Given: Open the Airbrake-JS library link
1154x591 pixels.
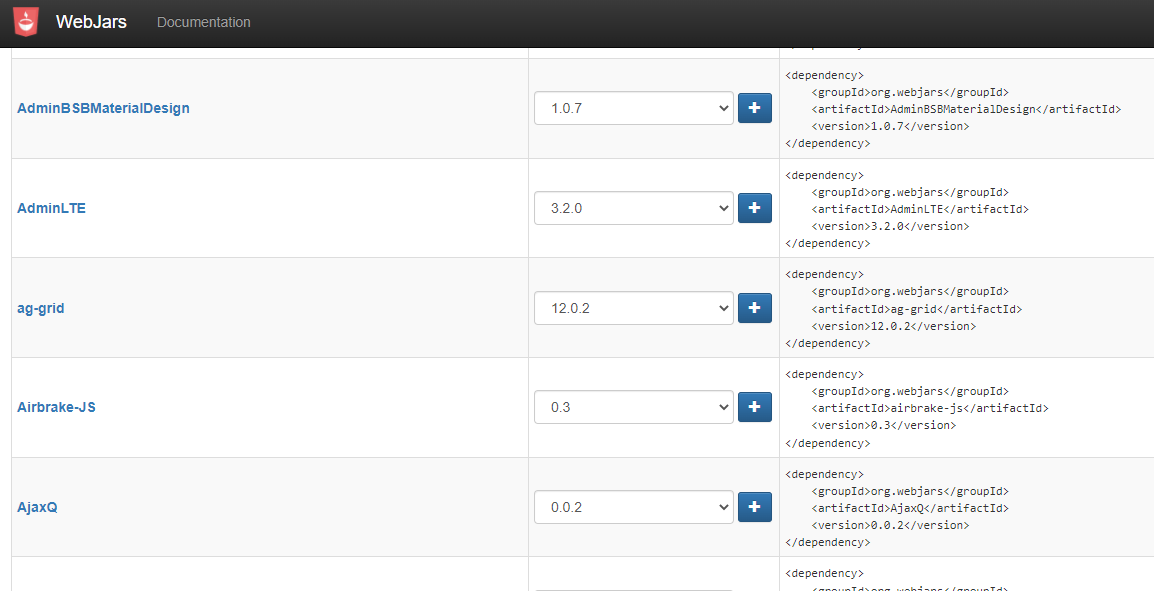Looking at the screenshot, I should click(x=56, y=407).
